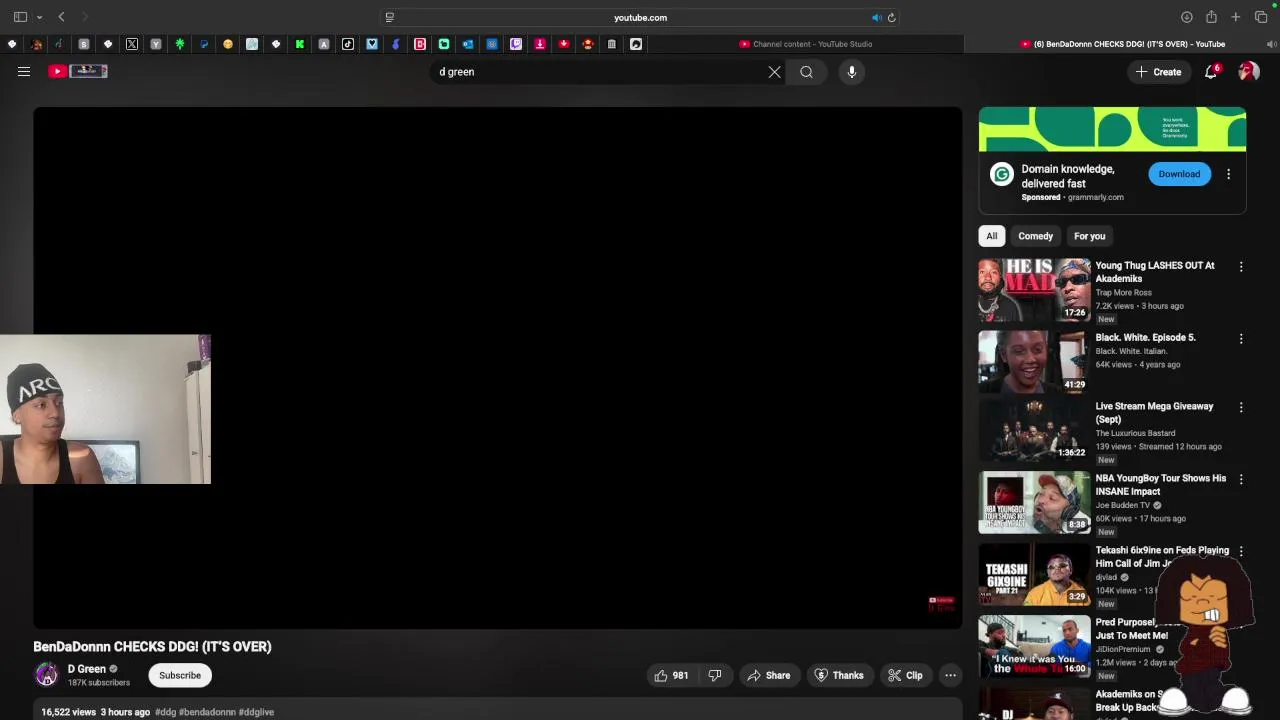The image size is (1280, 720).
Task: Open the PayPal bookmark icon
Action: pyautogui.click(x=204, y=44)
